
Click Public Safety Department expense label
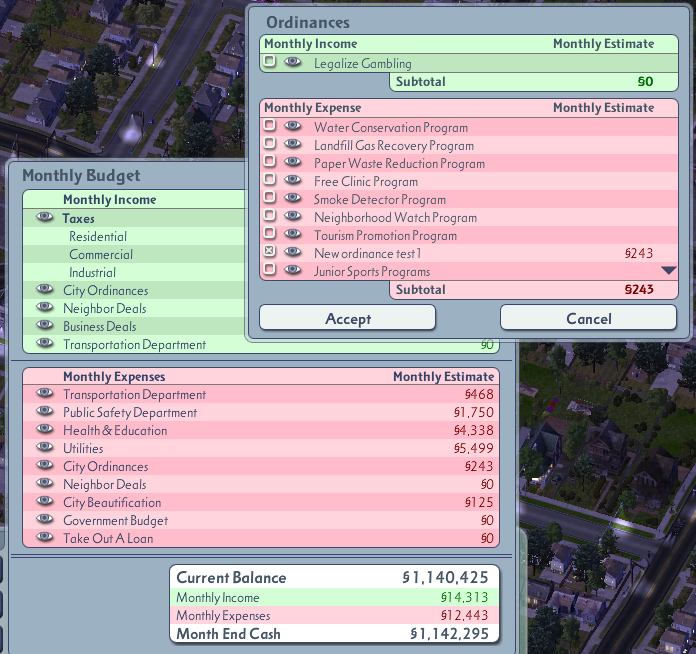[130, 412]
